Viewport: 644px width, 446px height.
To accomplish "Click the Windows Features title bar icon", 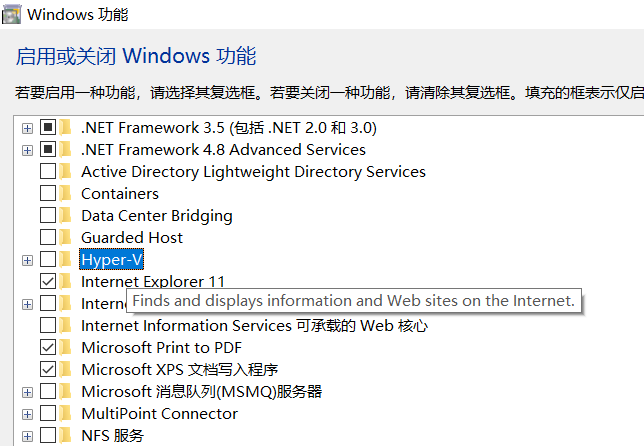I will click(x=11, y=15).
